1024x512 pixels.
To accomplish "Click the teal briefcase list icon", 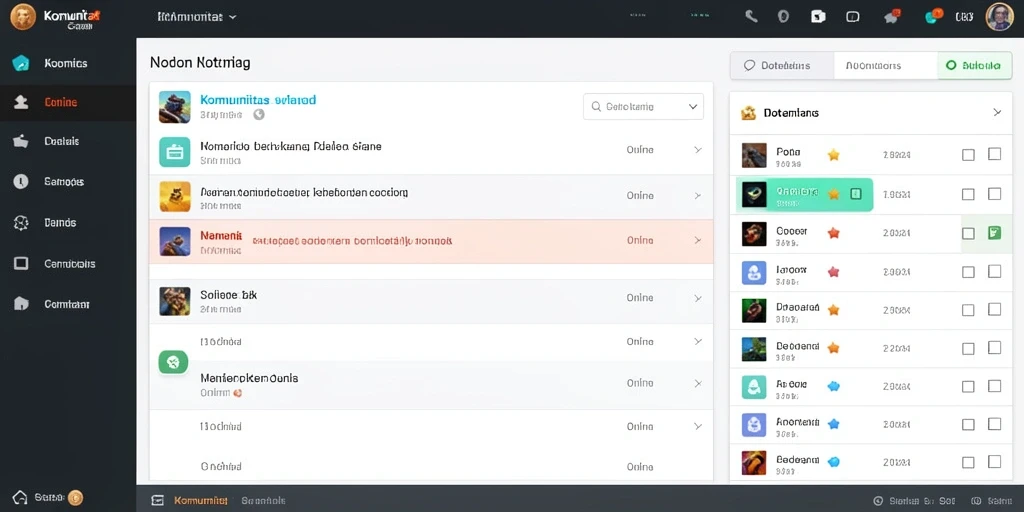I will click(x=174, y=152).
